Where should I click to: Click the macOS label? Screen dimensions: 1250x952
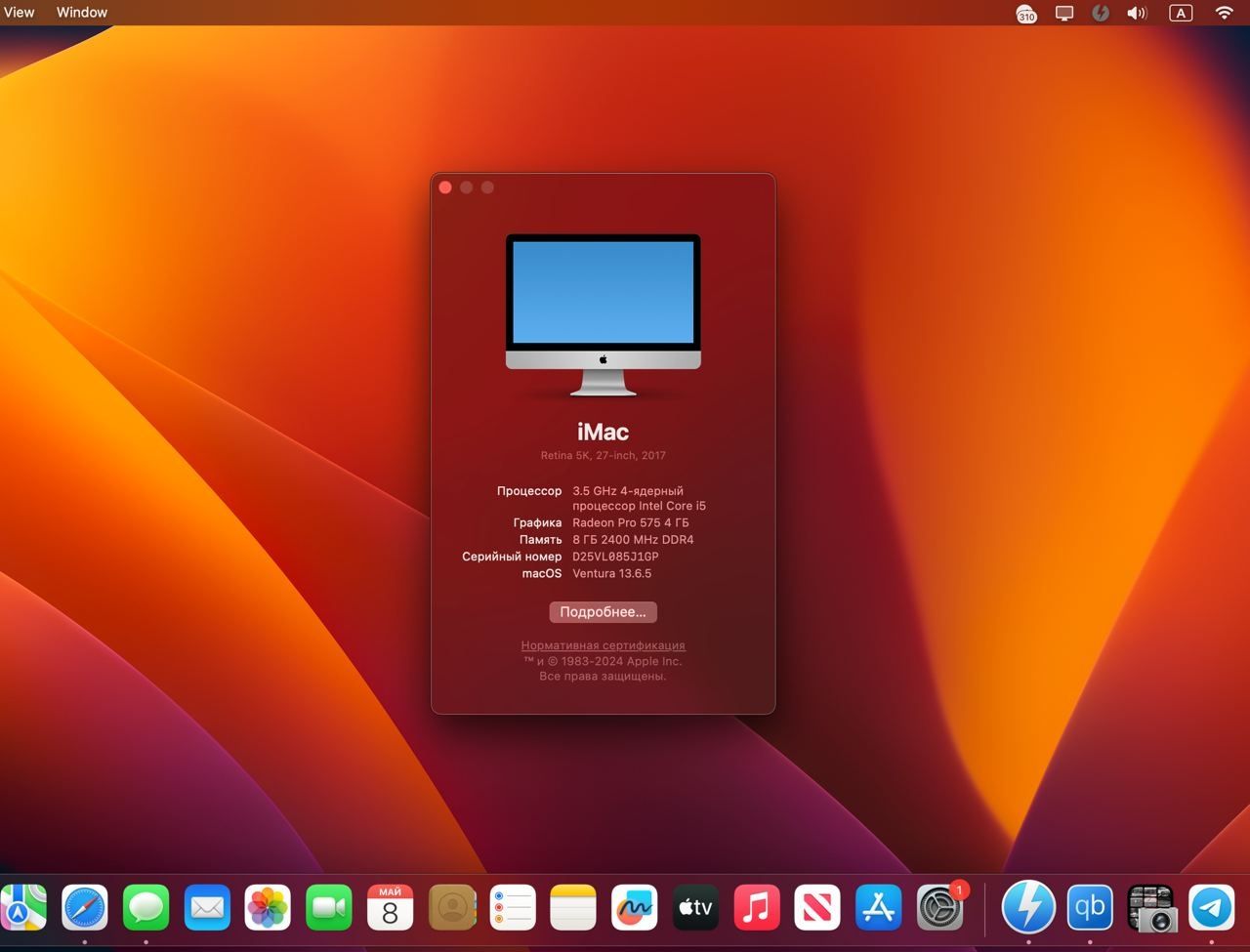click(542, 573)
